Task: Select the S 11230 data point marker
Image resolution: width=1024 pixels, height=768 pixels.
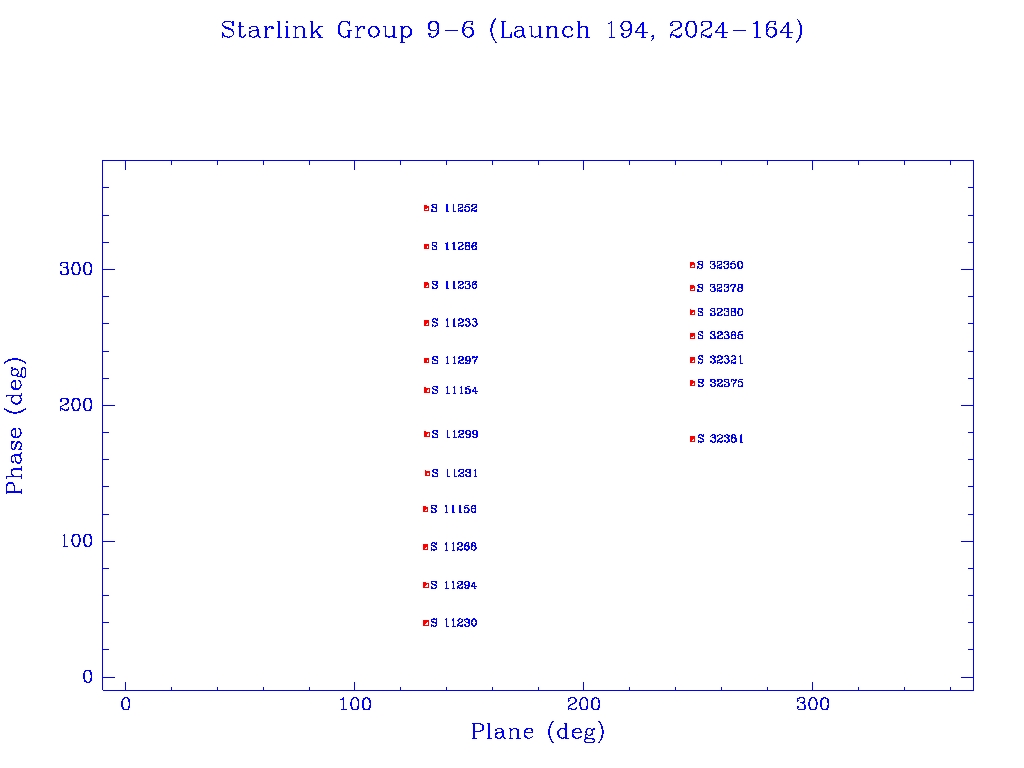Action: tap(426, 623)
